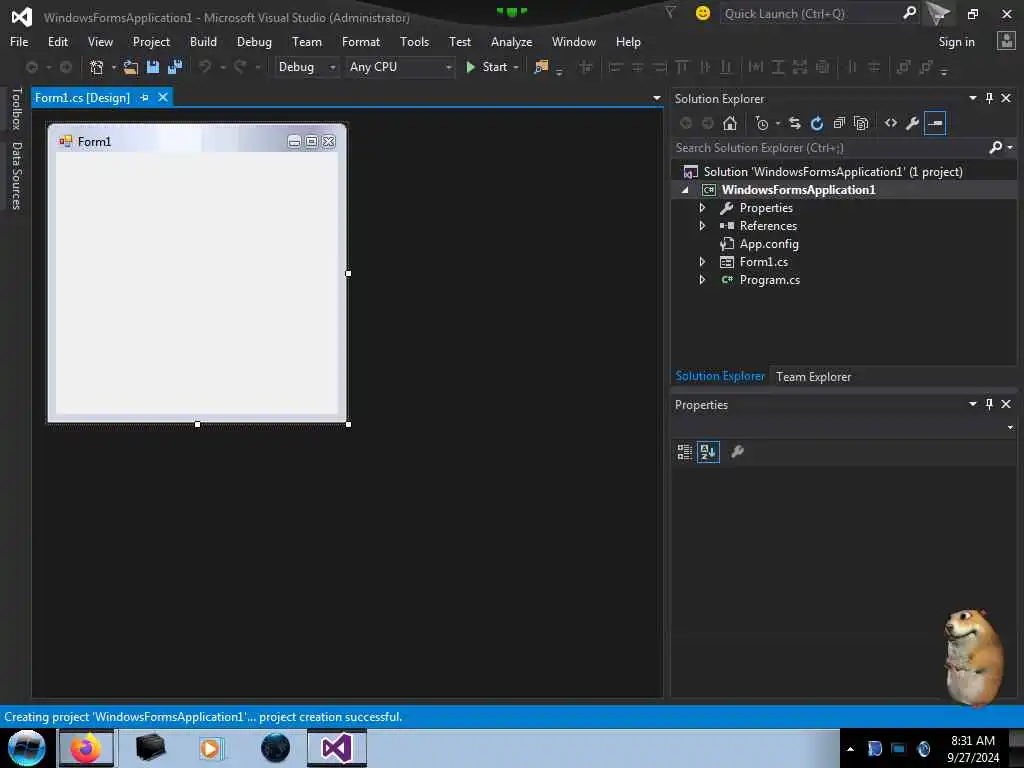Select the Solution Explorer bottom tab
1024x768 pixels.
point(720,376)
